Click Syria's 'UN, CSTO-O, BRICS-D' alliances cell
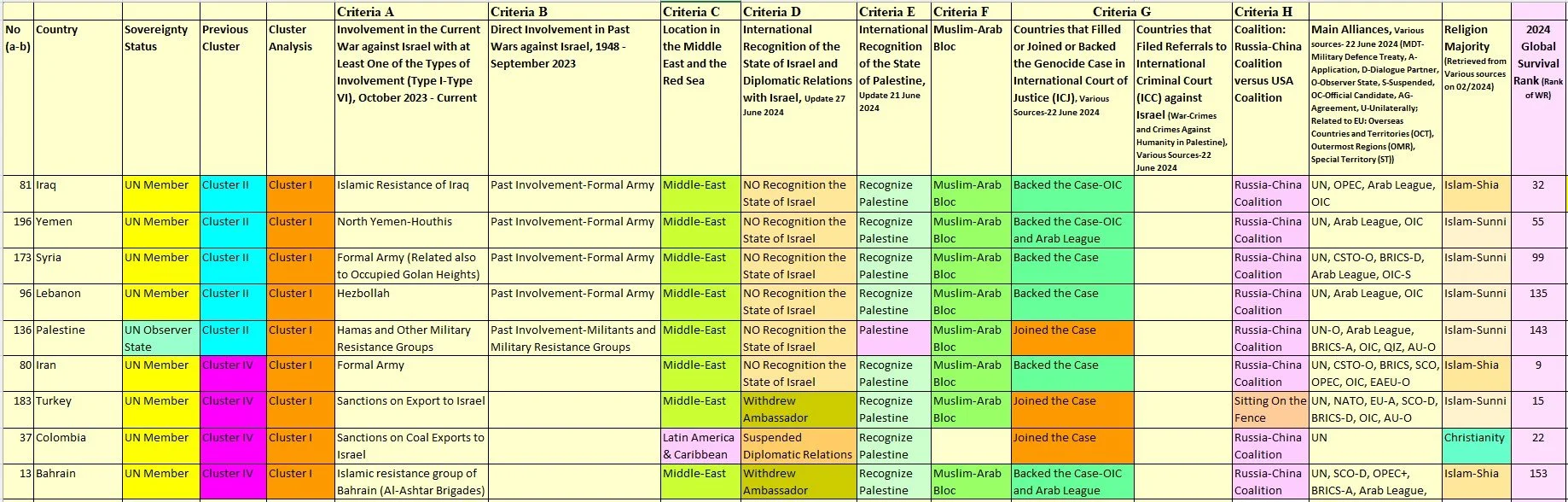The width and height of the screenshot is (1568, 502). click(1375, 266)
